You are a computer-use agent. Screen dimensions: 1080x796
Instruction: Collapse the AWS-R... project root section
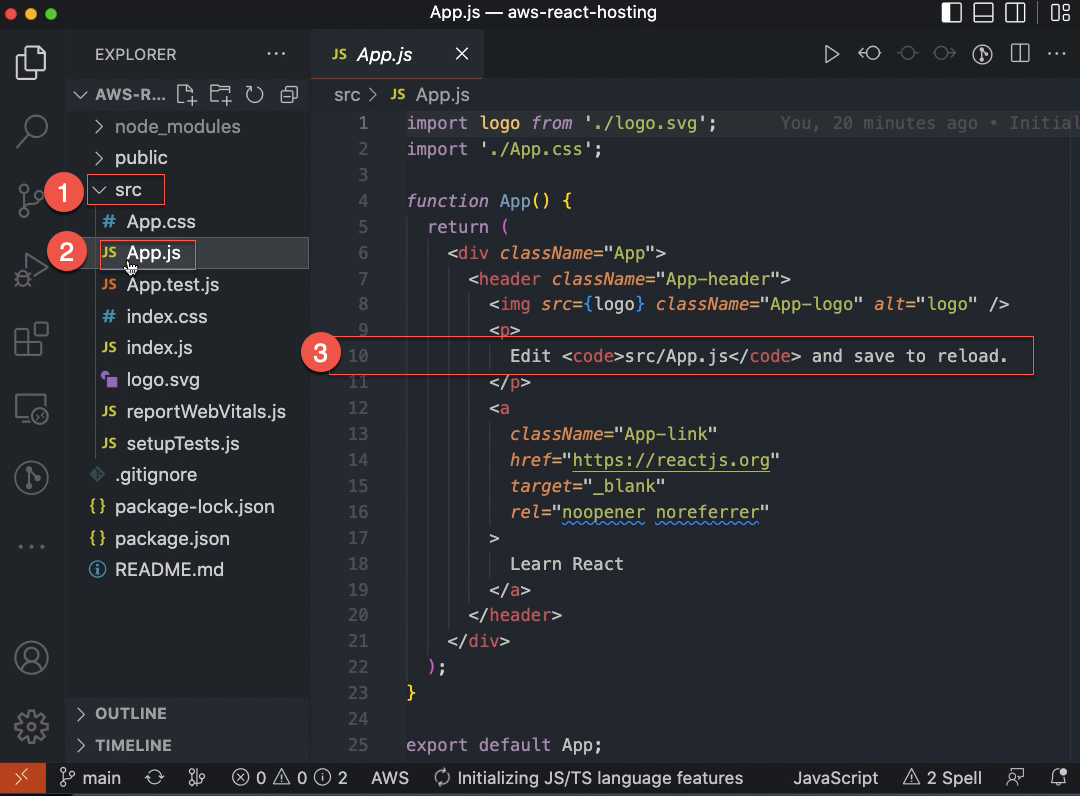point(121,94)
